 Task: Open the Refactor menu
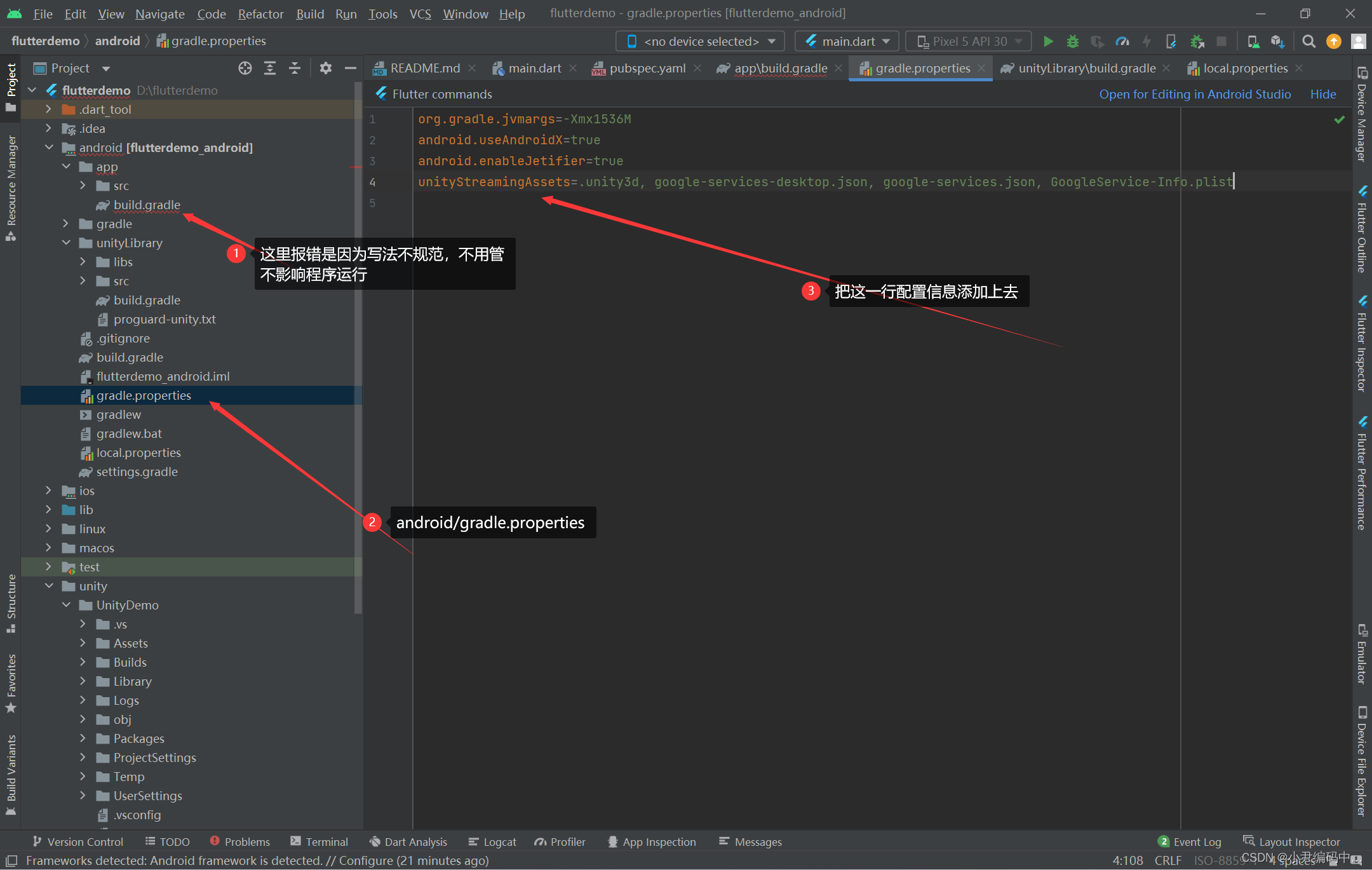260,13
